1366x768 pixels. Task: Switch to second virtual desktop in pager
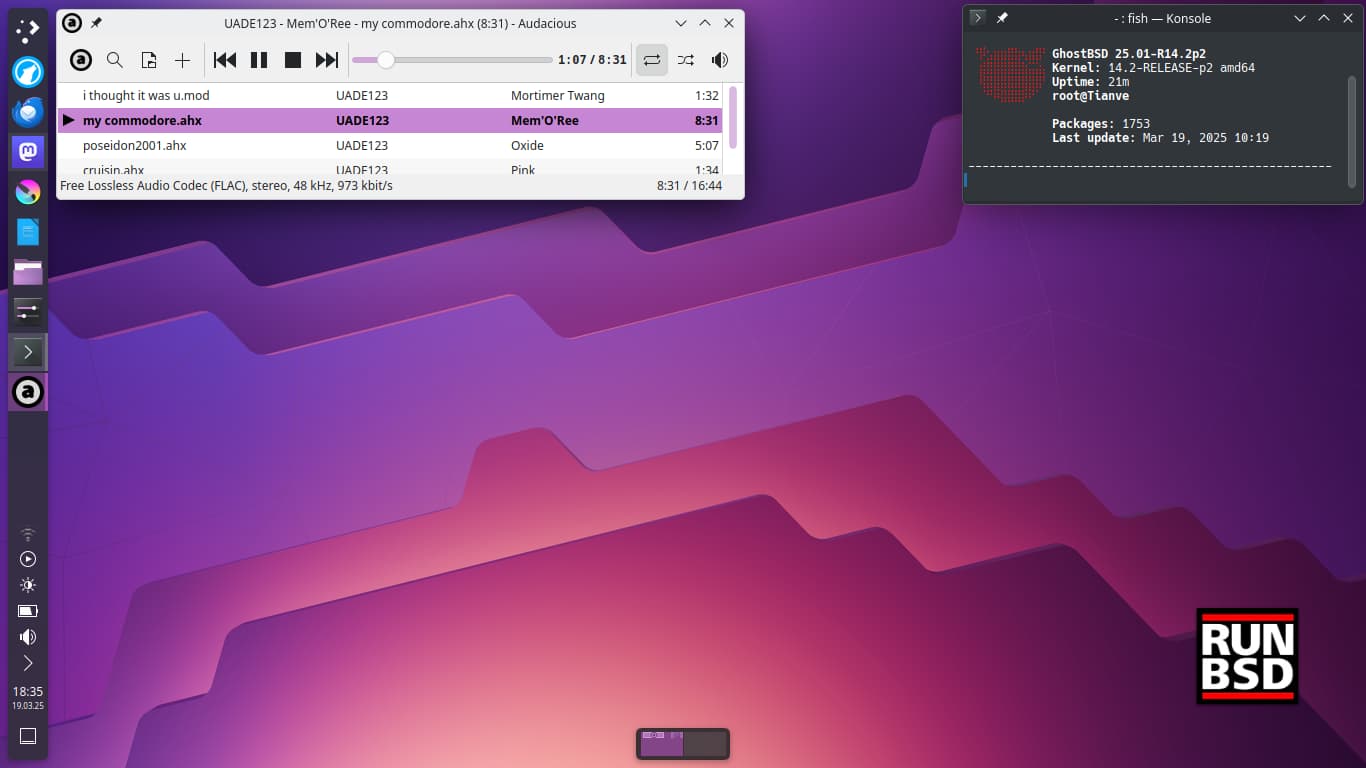tap(705, 743)
